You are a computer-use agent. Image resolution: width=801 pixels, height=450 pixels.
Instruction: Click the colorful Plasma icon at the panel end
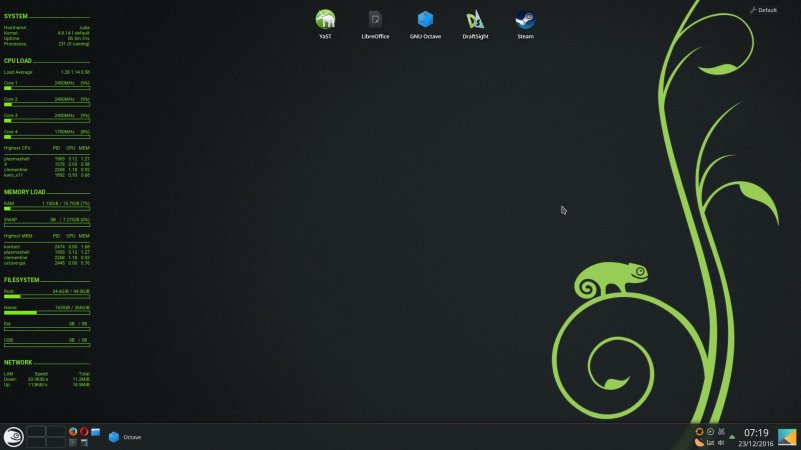(x=787, y=437)
